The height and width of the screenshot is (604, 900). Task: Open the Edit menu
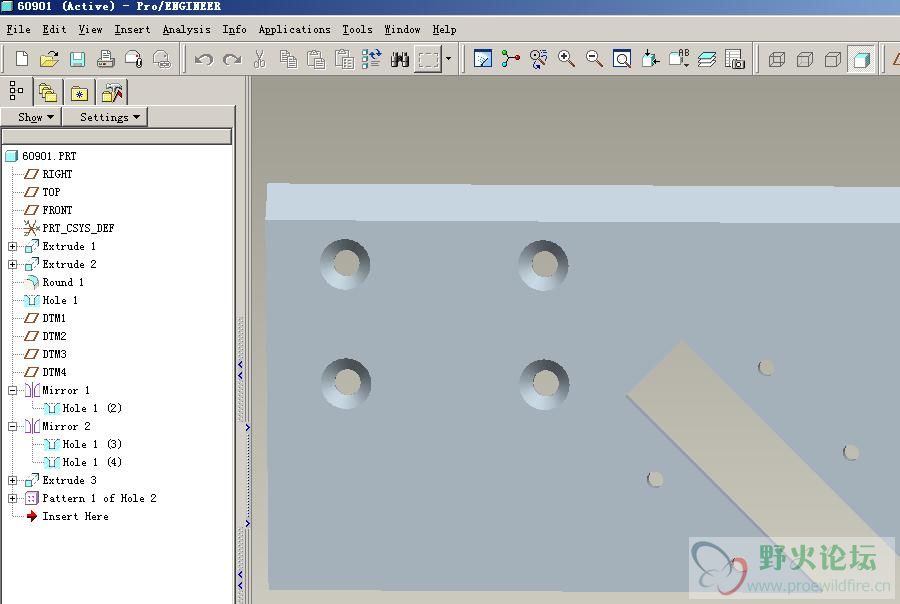click(x=54, y=29)
